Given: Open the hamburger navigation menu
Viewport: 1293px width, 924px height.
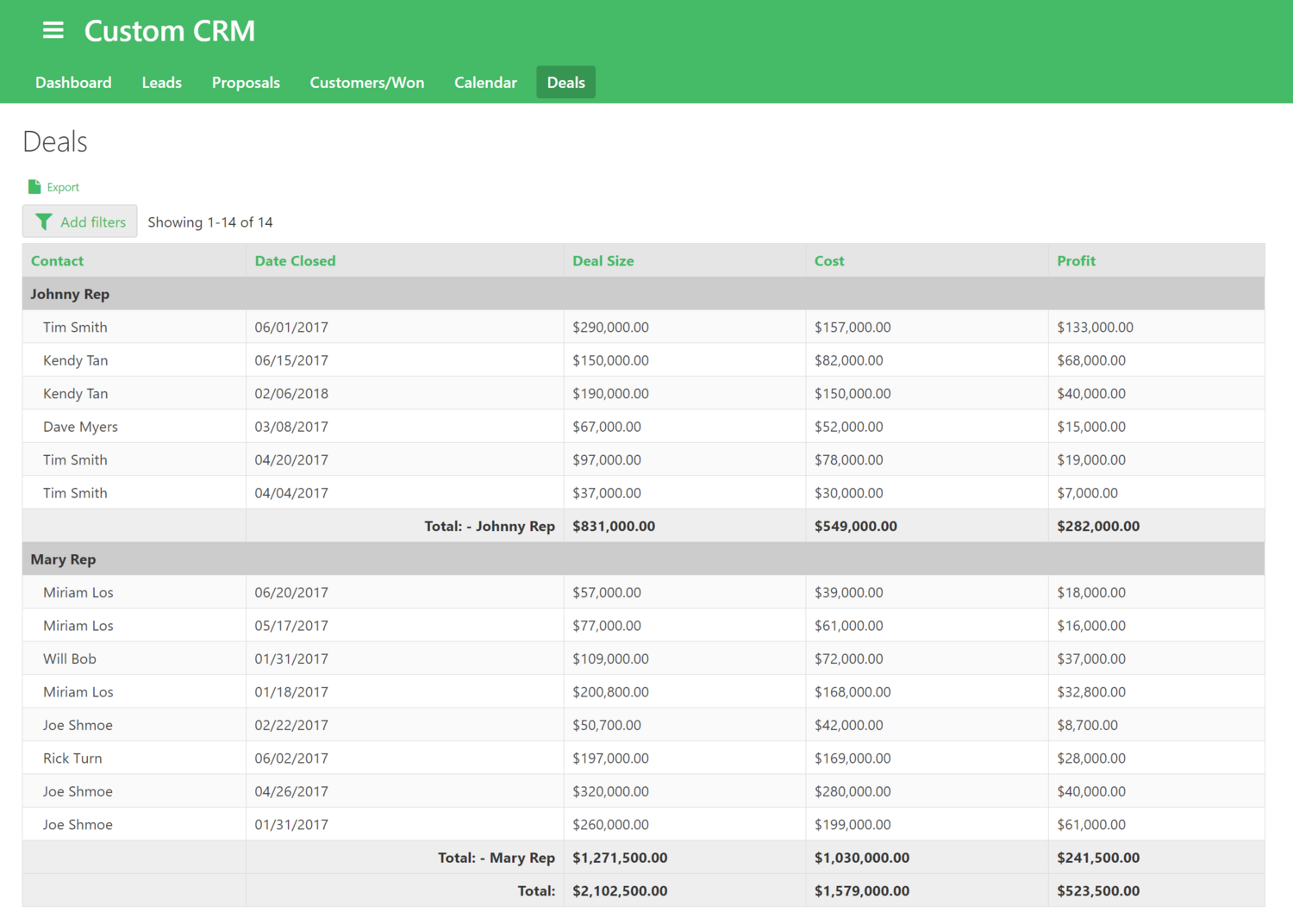Looking at the screenshot, I should (x=53, y=30).
